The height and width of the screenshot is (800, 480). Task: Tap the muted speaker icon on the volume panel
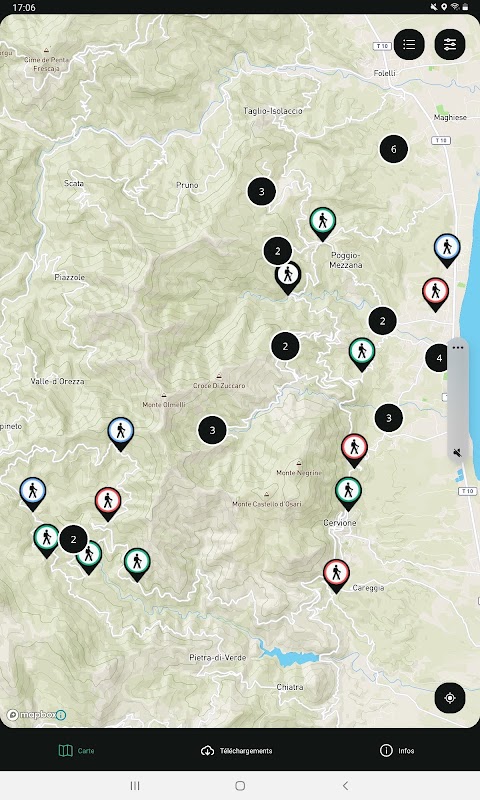click(x=458, y=453)
